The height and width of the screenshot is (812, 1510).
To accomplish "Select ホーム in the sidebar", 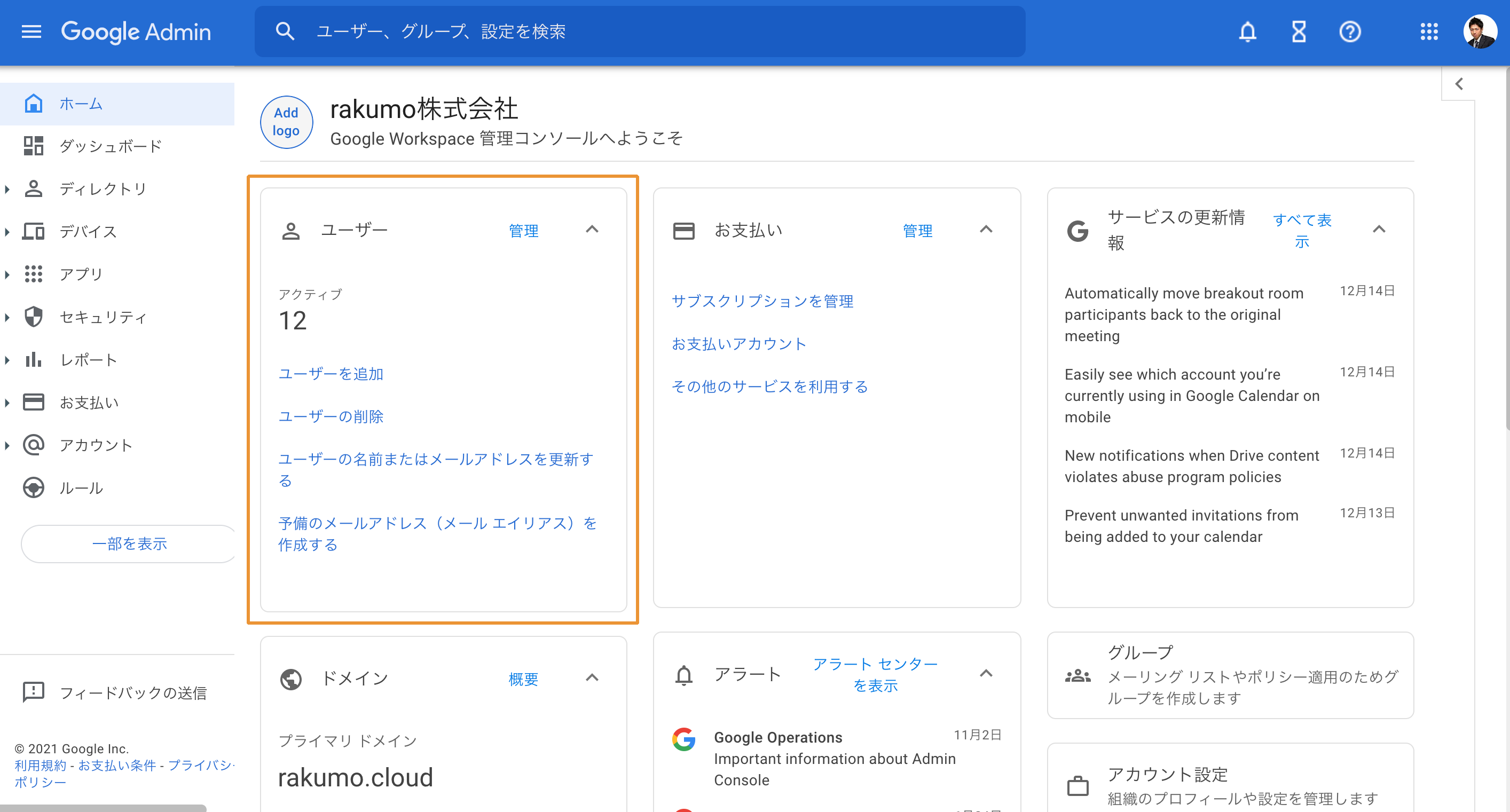I will point(117,104).
